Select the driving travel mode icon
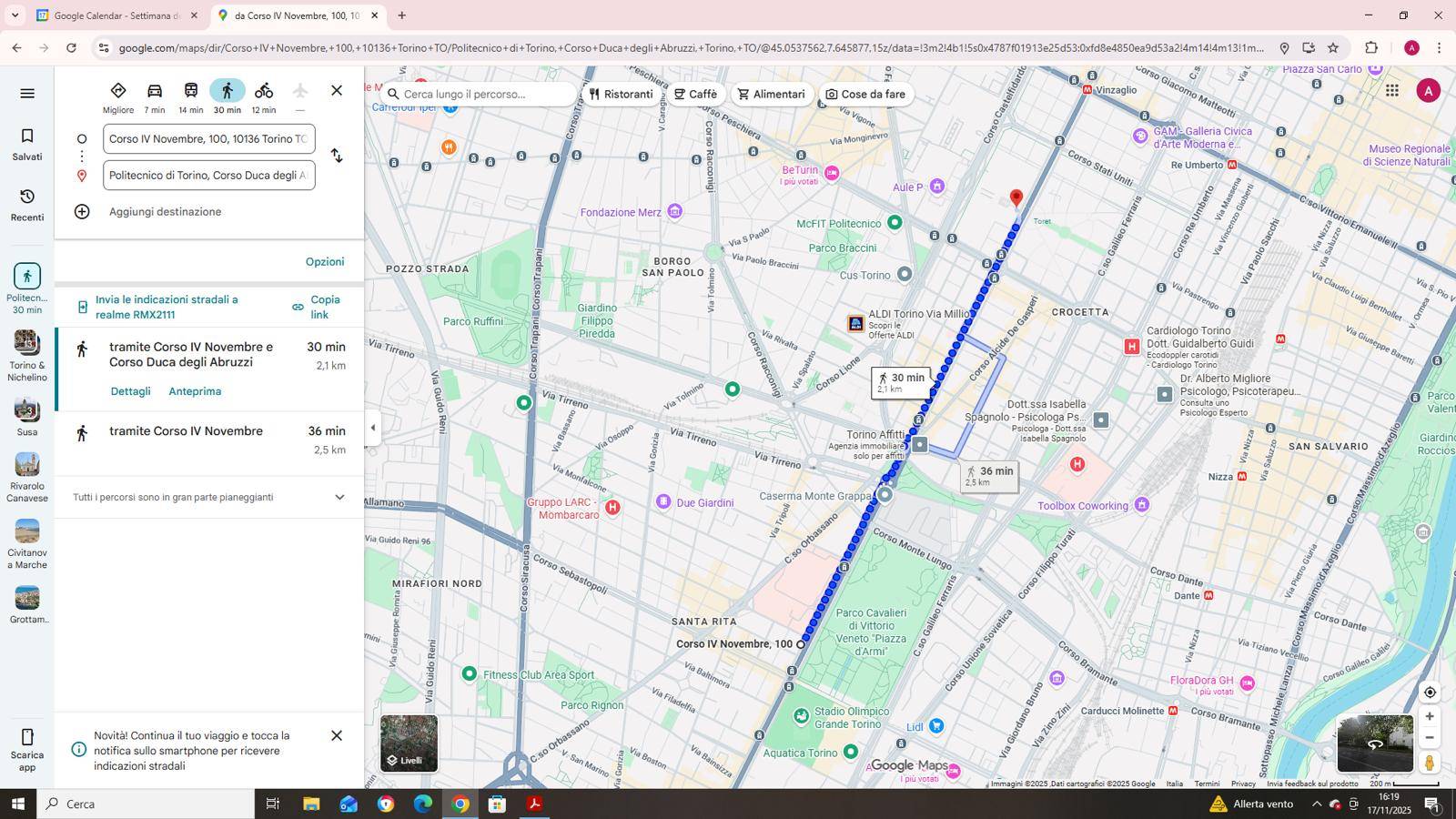The width and height of the screenshot is (1456, 819). 155,91
